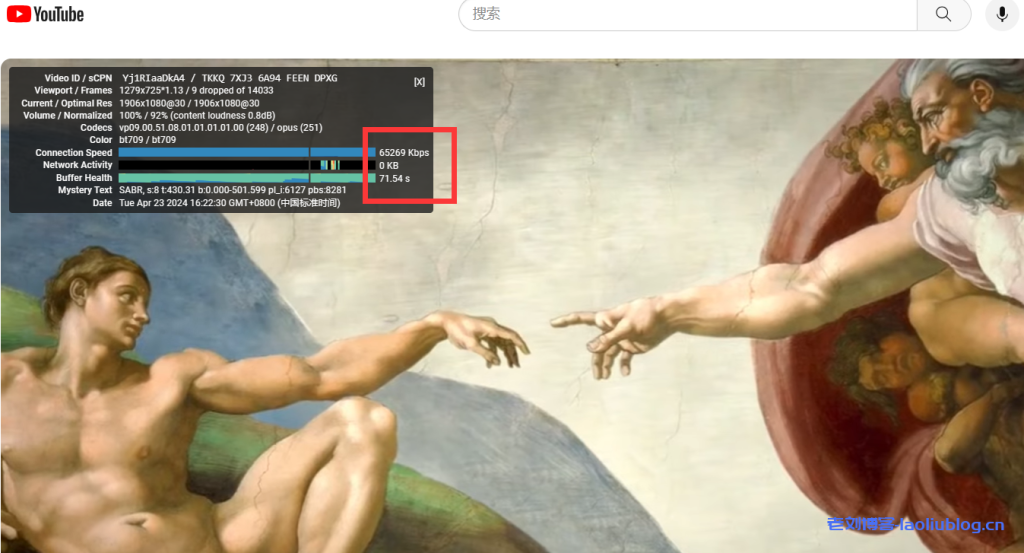
Task: Focus the 搜索 search input field
Action: (690, 14)
